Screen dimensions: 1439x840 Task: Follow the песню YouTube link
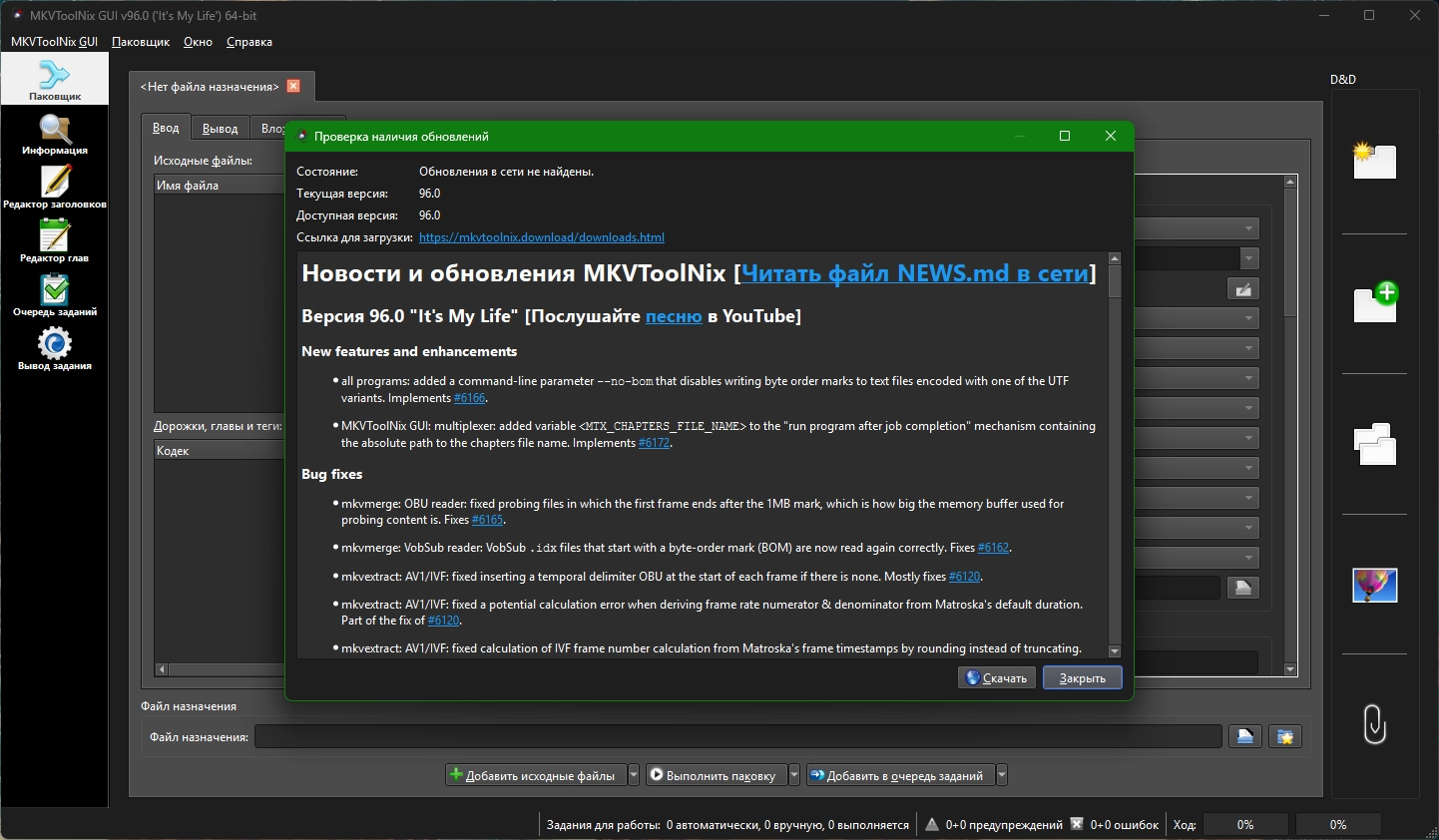pos(674,316)
